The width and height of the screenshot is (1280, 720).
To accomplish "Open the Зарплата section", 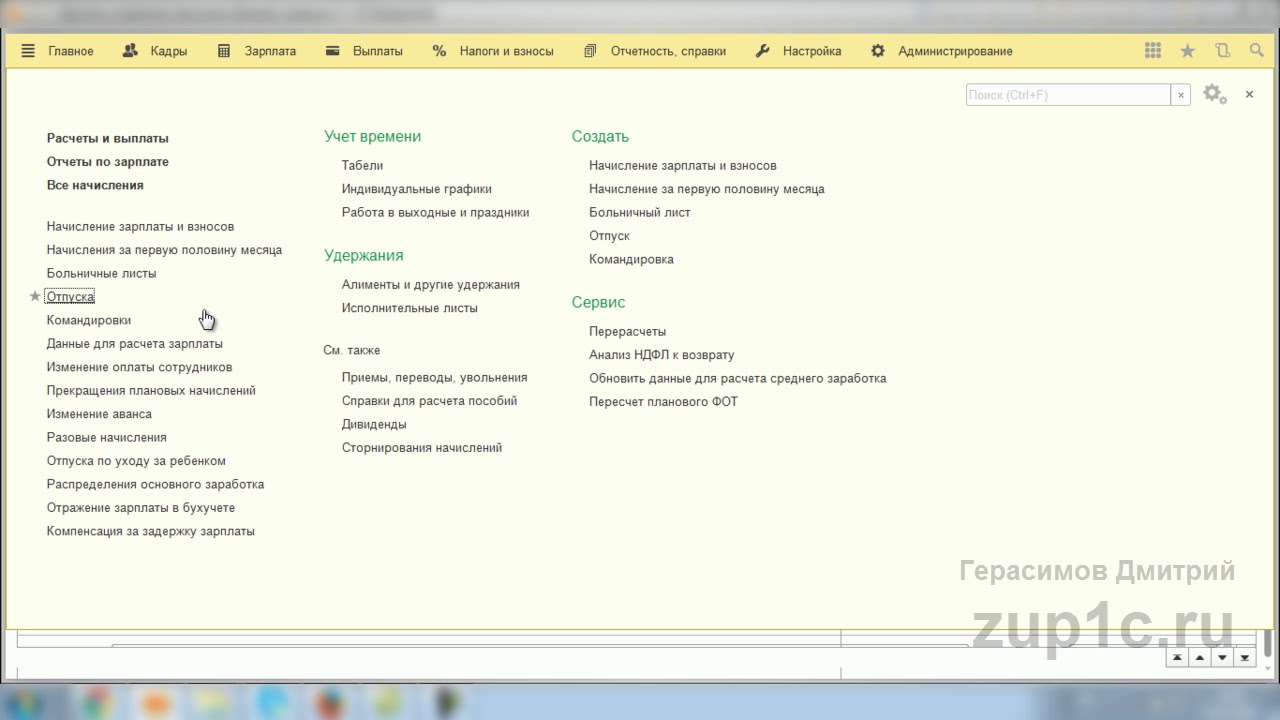I will [257, 51].
